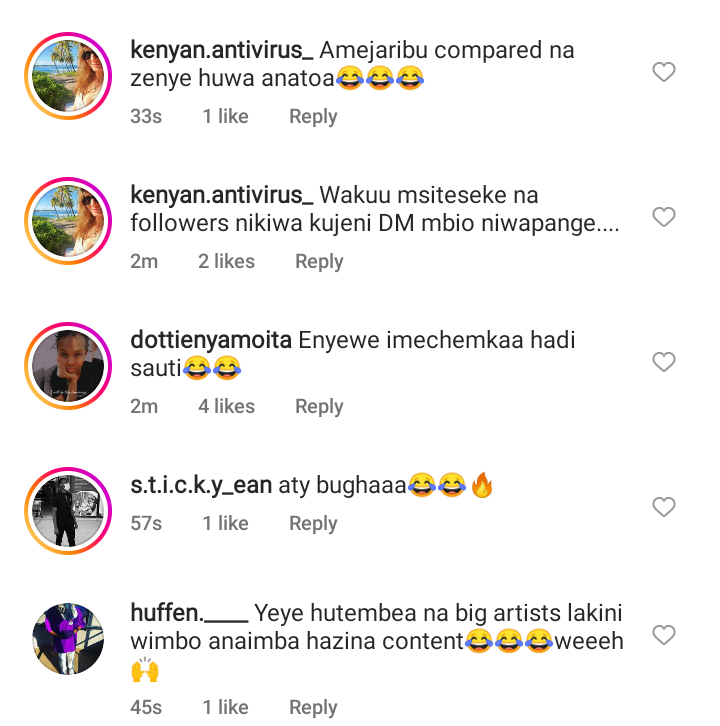720x726 pixels.
Task: Open s.t.i.c.k.y_ean's black-and-white avatar
Action: (x=68, y=507)
